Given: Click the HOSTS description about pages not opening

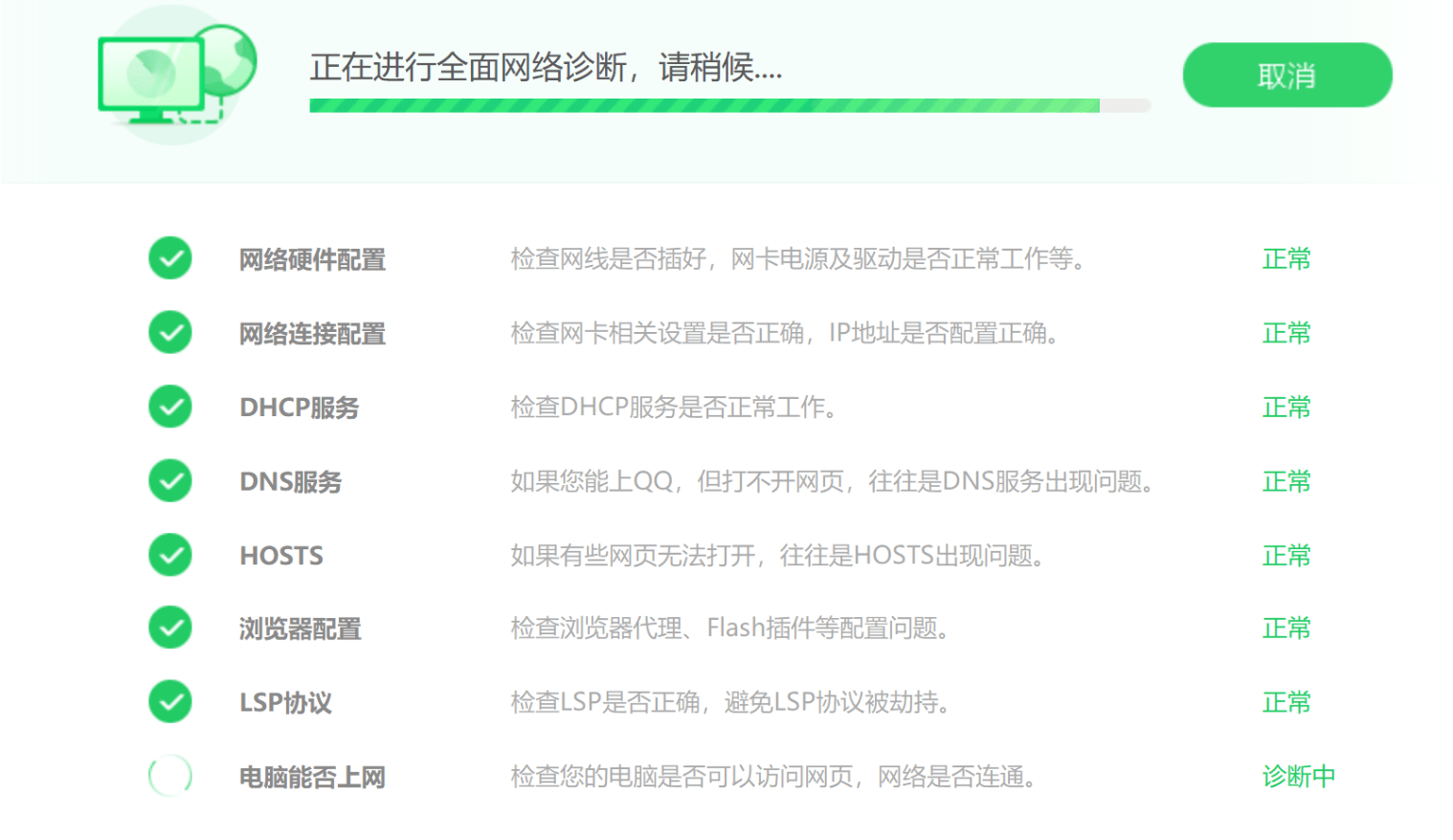Looking at the screenshot, I should (776, 555).
